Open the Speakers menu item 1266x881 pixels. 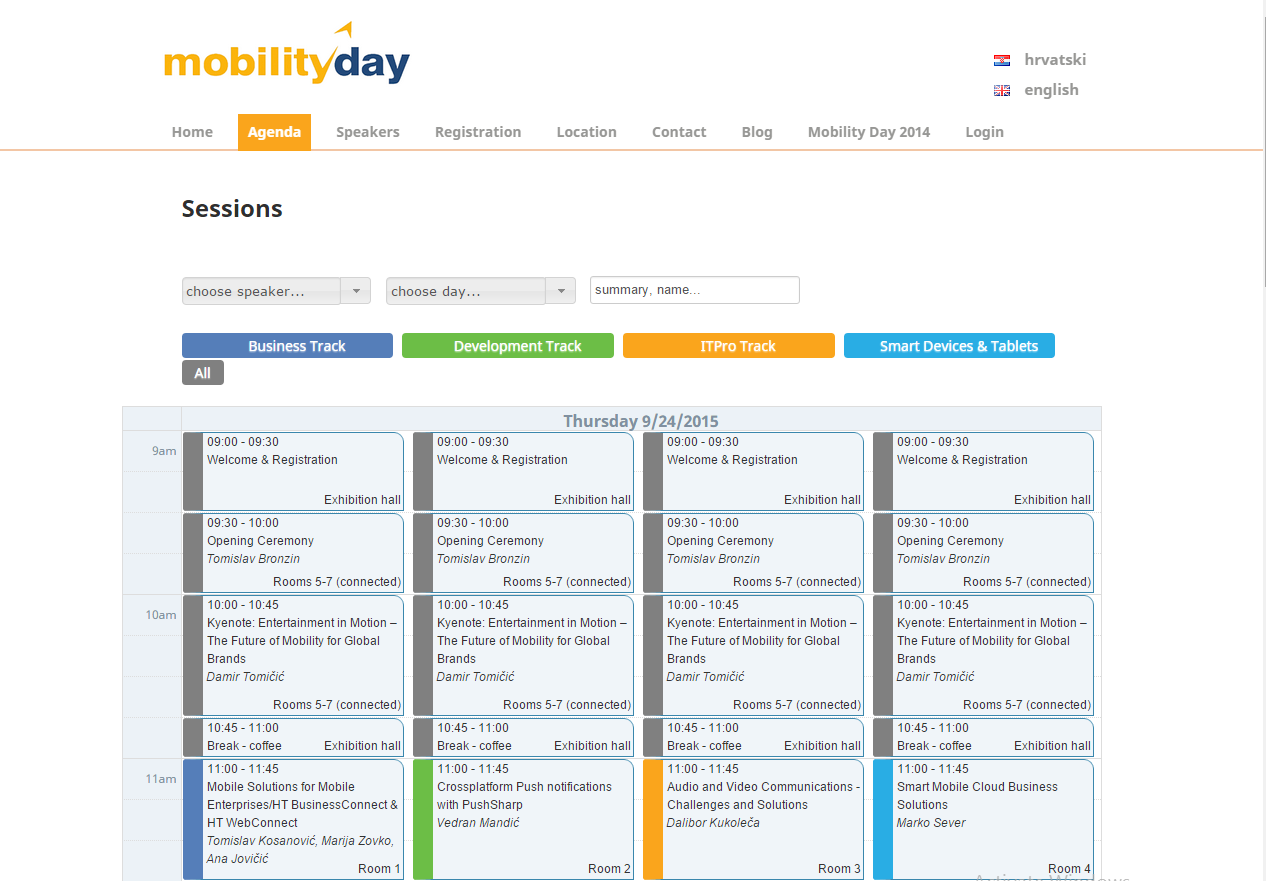coord(368,132)
